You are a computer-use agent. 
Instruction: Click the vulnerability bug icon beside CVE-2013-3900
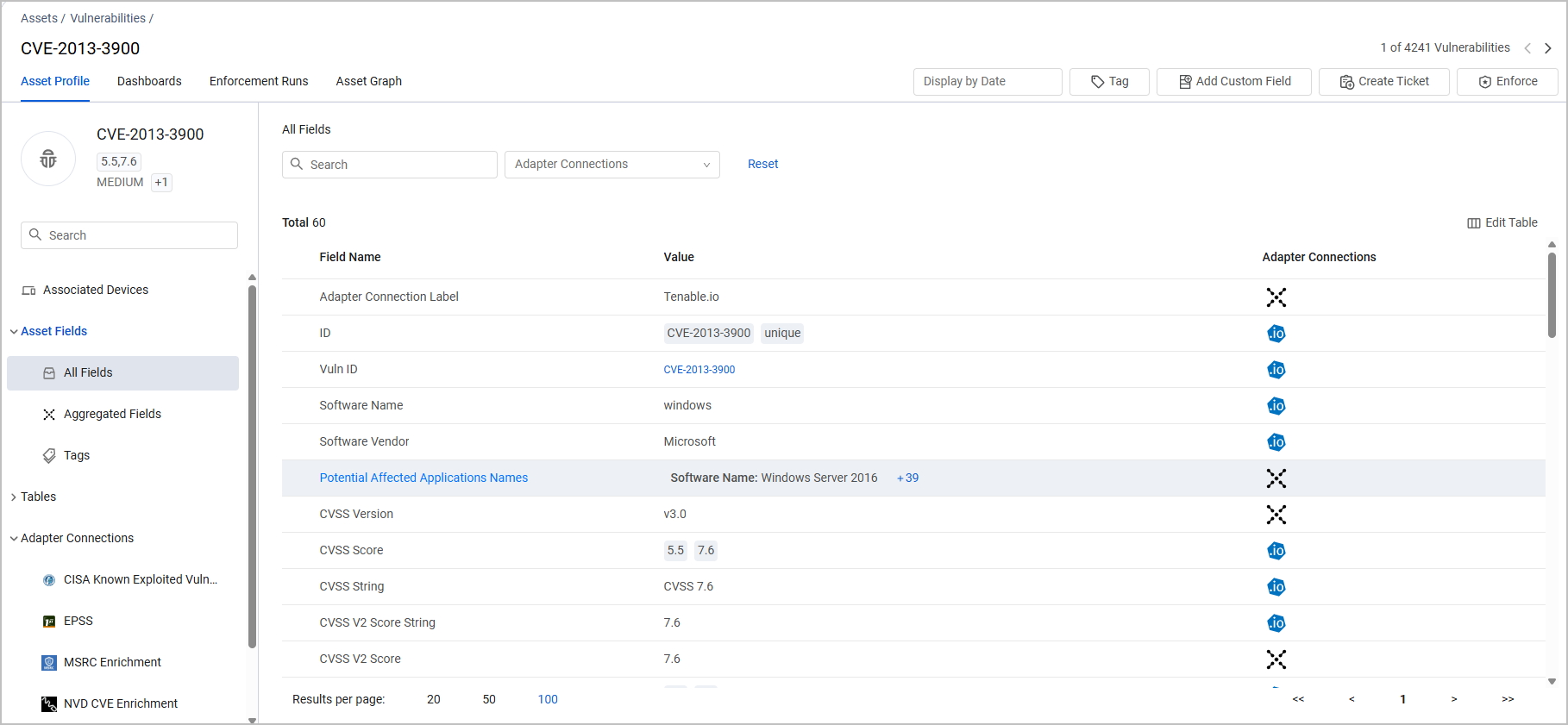(x=48, y=159)
